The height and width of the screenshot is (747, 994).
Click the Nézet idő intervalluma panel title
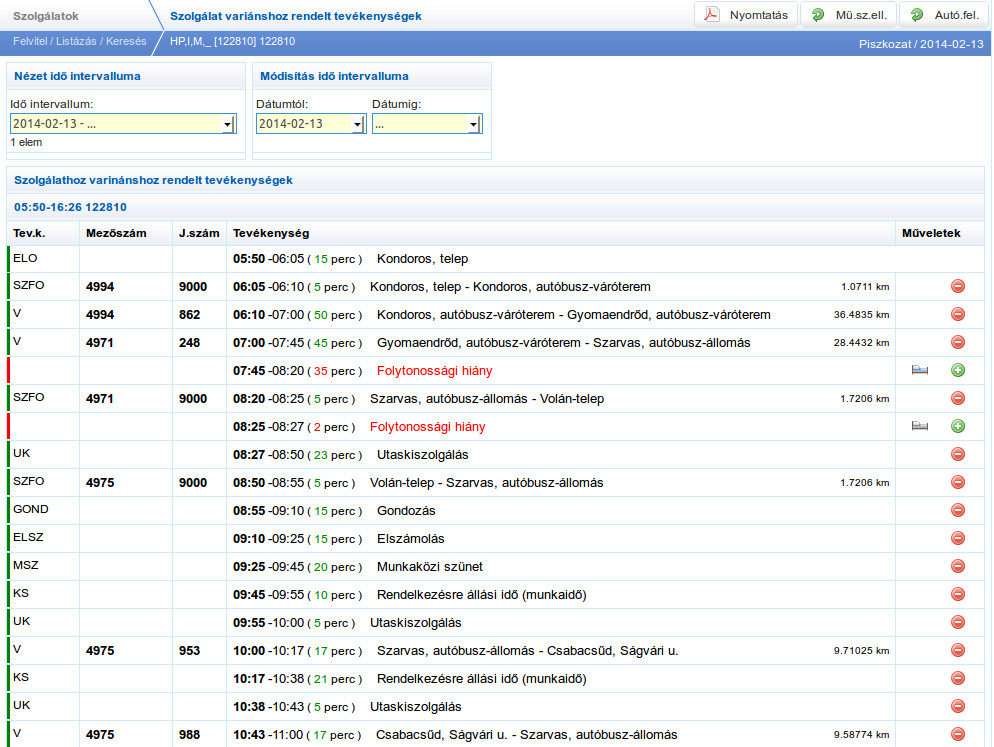click(77, 76)
